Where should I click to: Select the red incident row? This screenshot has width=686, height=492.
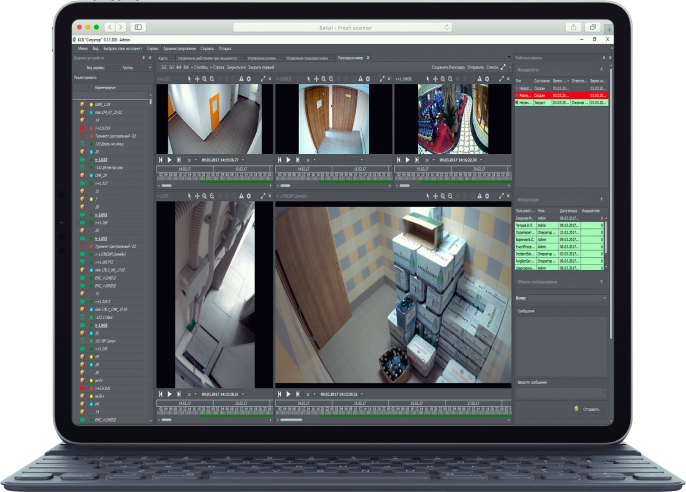tap(561, 95)
